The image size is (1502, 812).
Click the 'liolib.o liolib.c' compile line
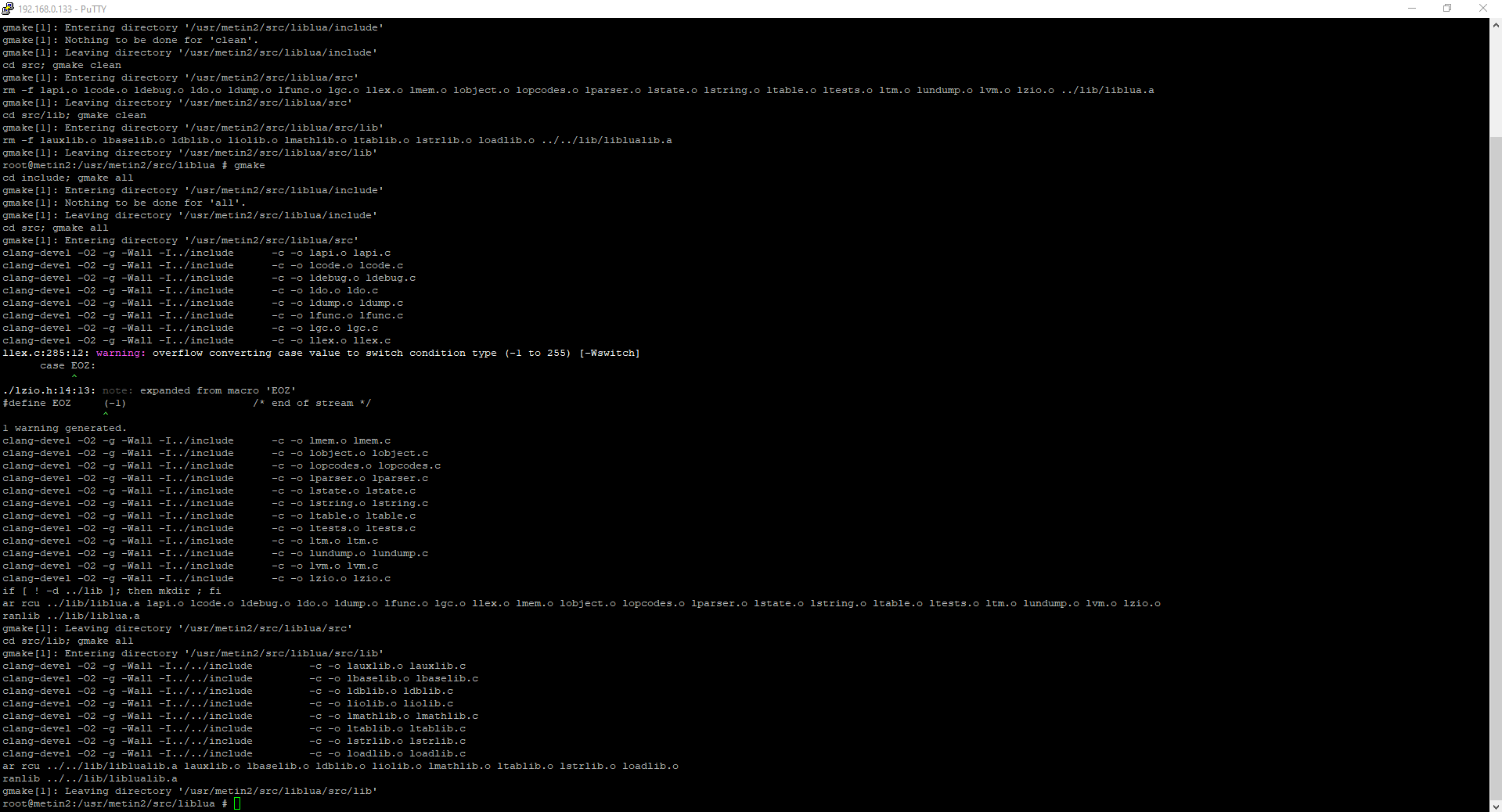tap(228, 703)
